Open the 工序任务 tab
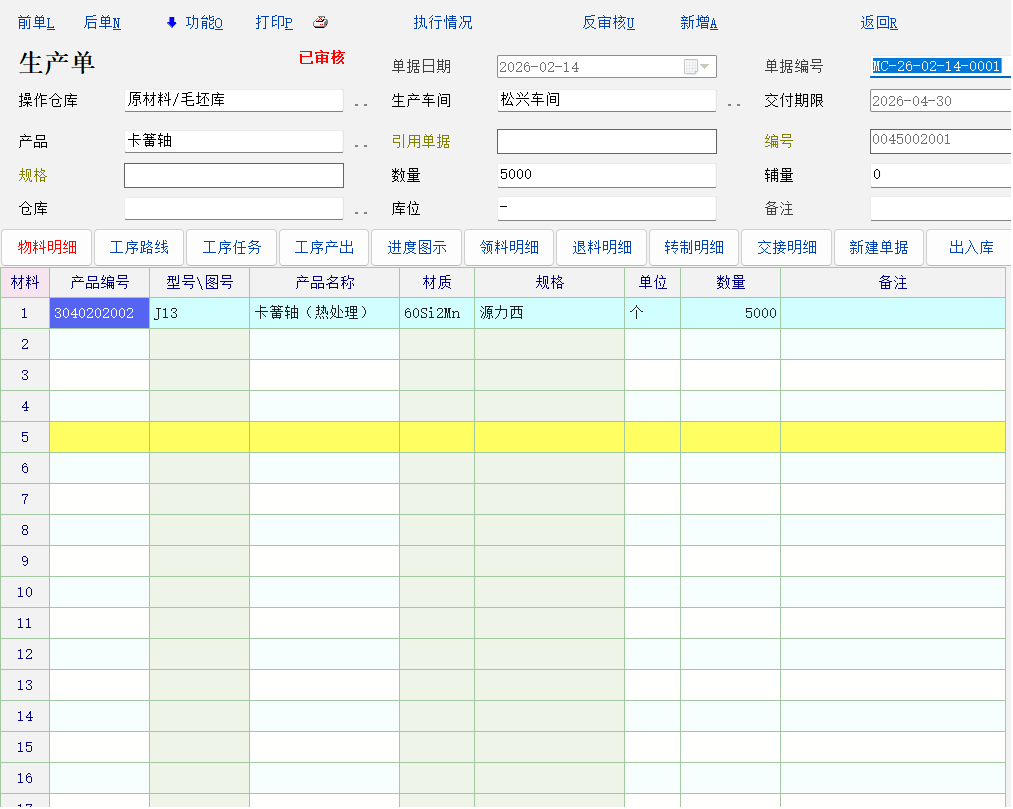This screenshot has width=1013, height=809. click(232, 247)
